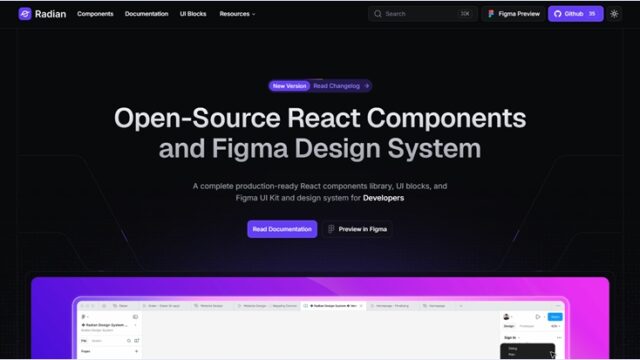Click the Radian brand name text

[x=50, y=14]
